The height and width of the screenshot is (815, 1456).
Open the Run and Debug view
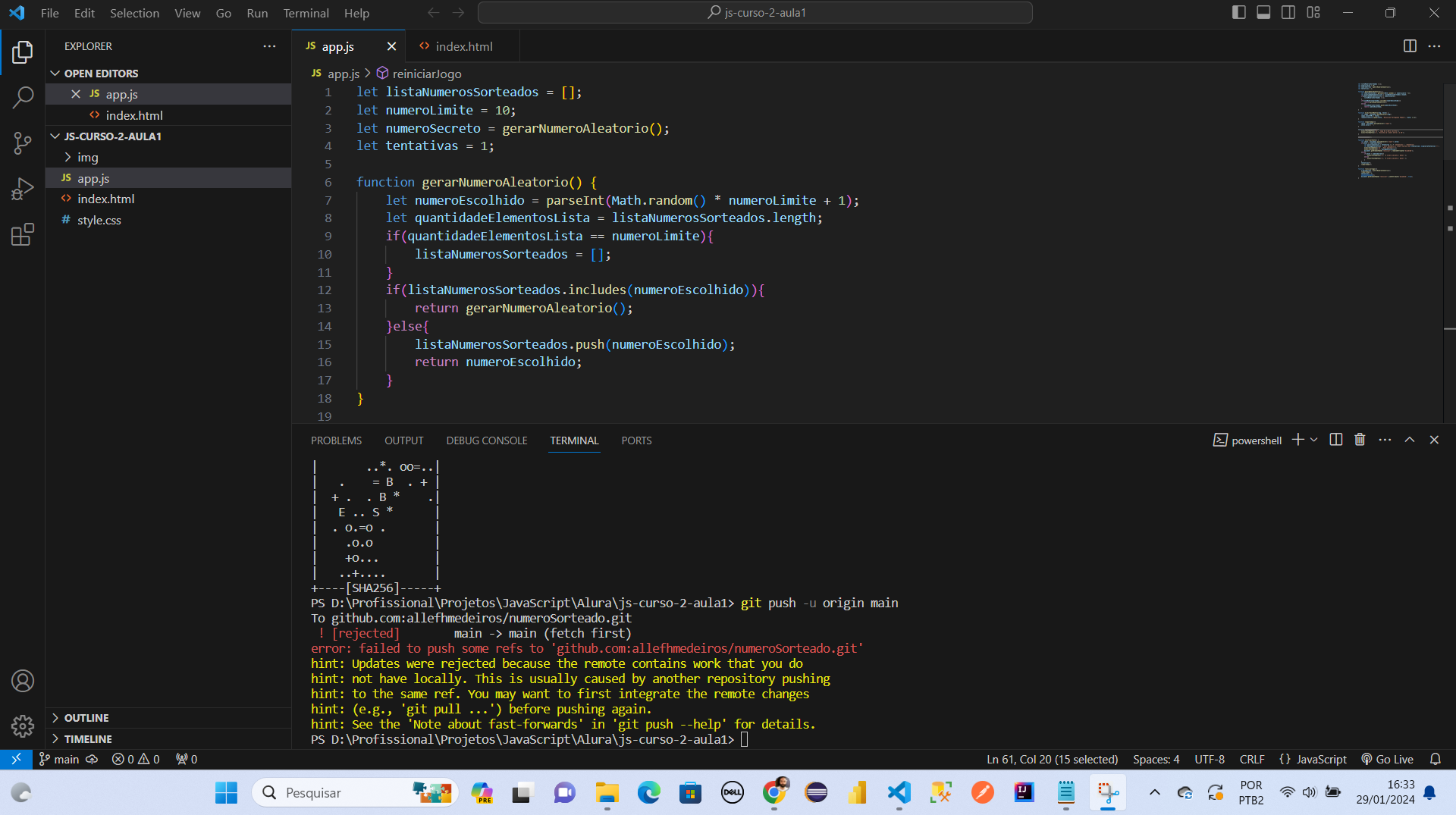point(23,189)
